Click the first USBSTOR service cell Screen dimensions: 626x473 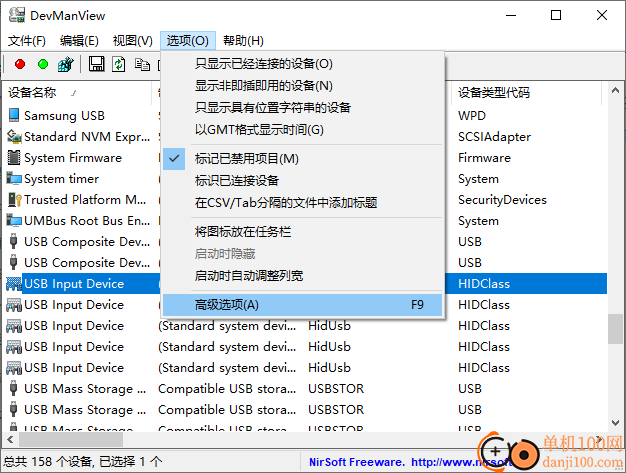click(x=336, y=388)
